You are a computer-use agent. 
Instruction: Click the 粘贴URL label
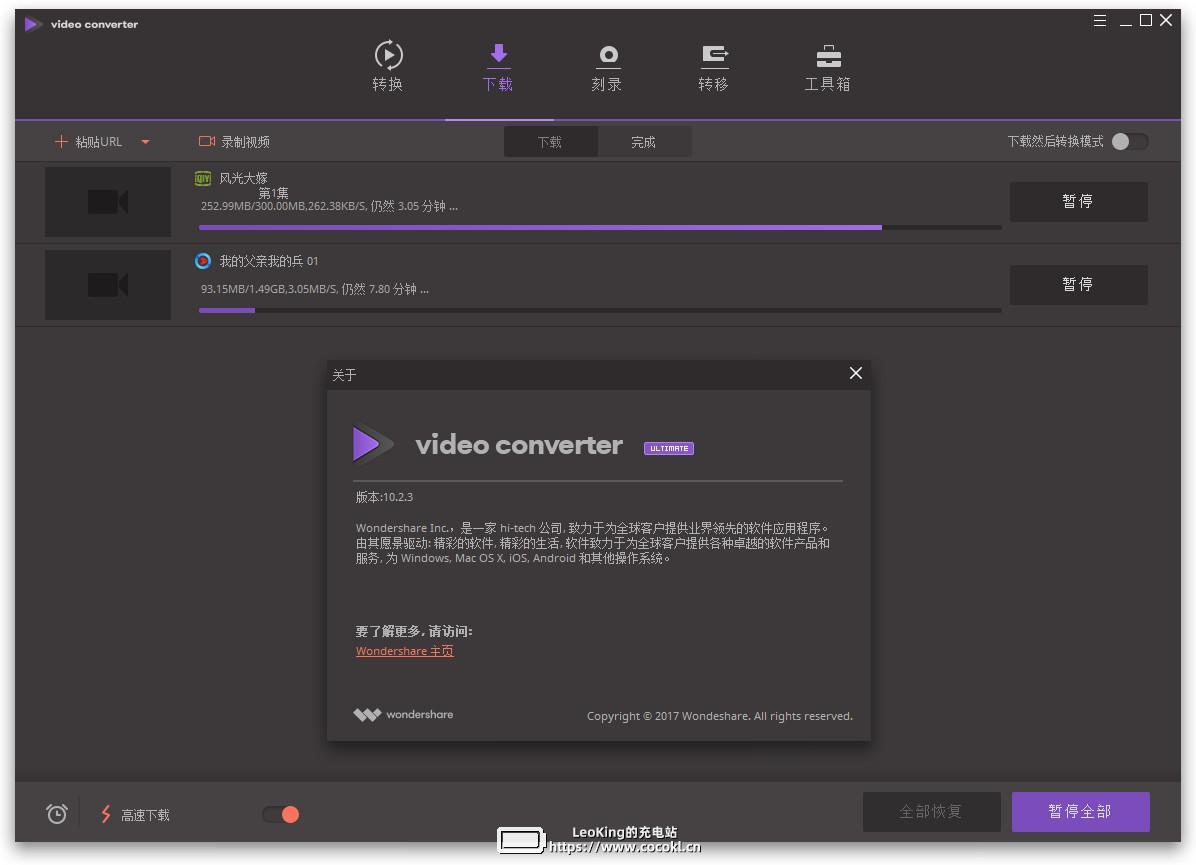[x=98, y=142]
